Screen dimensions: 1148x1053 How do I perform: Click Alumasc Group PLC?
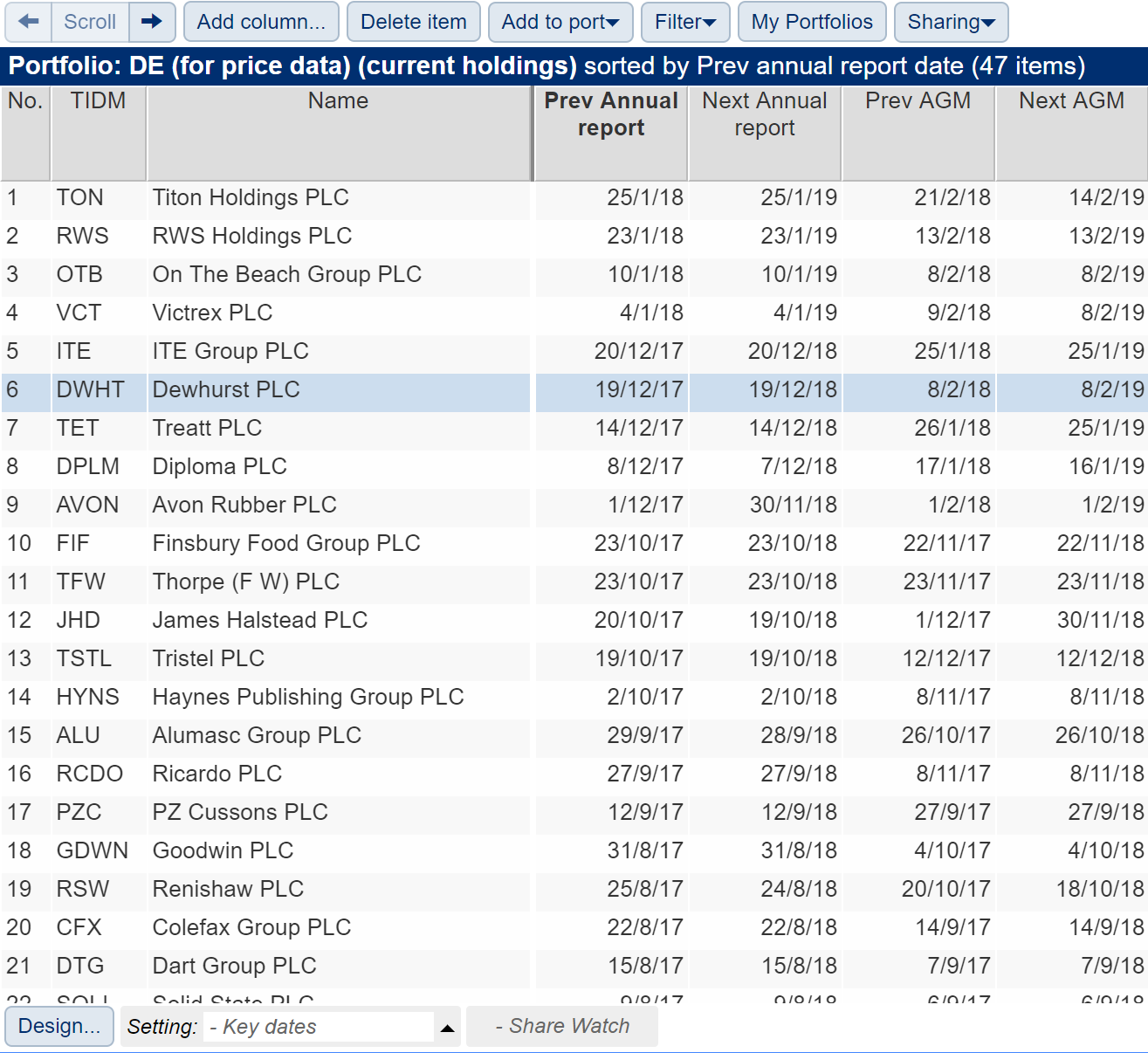[x=257, y=735]
